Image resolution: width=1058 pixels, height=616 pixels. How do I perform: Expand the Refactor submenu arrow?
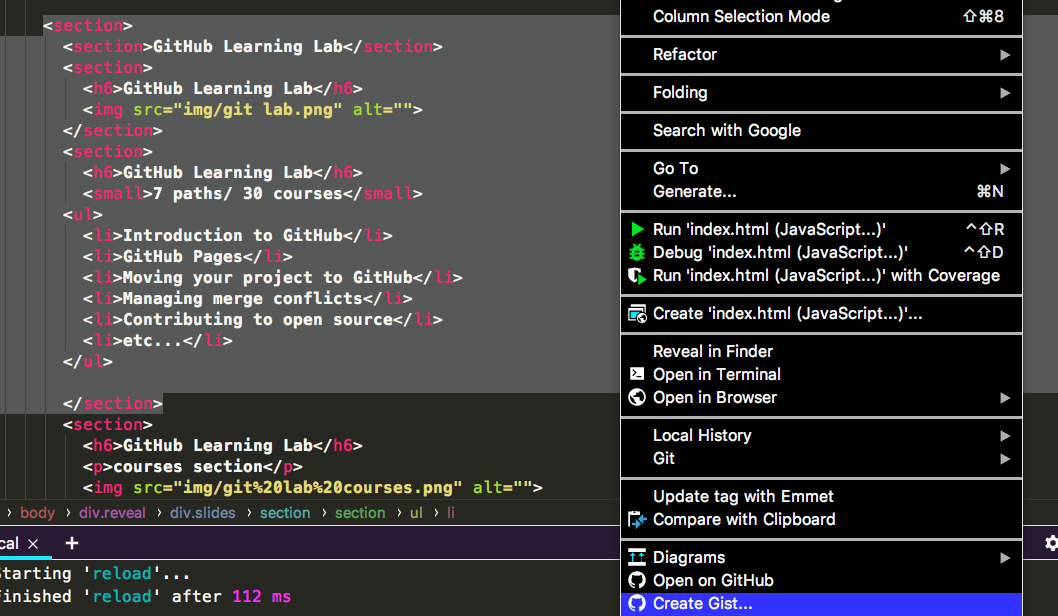(1005, 55)
